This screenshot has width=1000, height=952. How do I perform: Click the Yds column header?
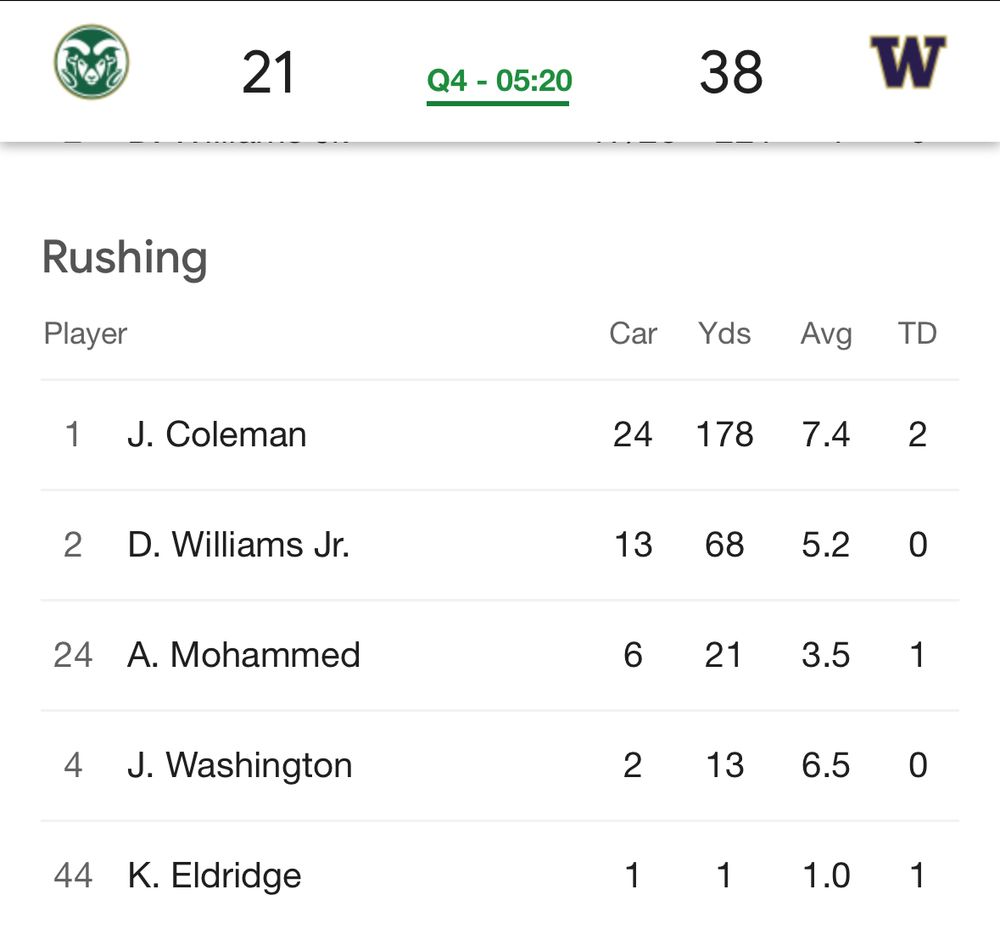coord(724,333)
